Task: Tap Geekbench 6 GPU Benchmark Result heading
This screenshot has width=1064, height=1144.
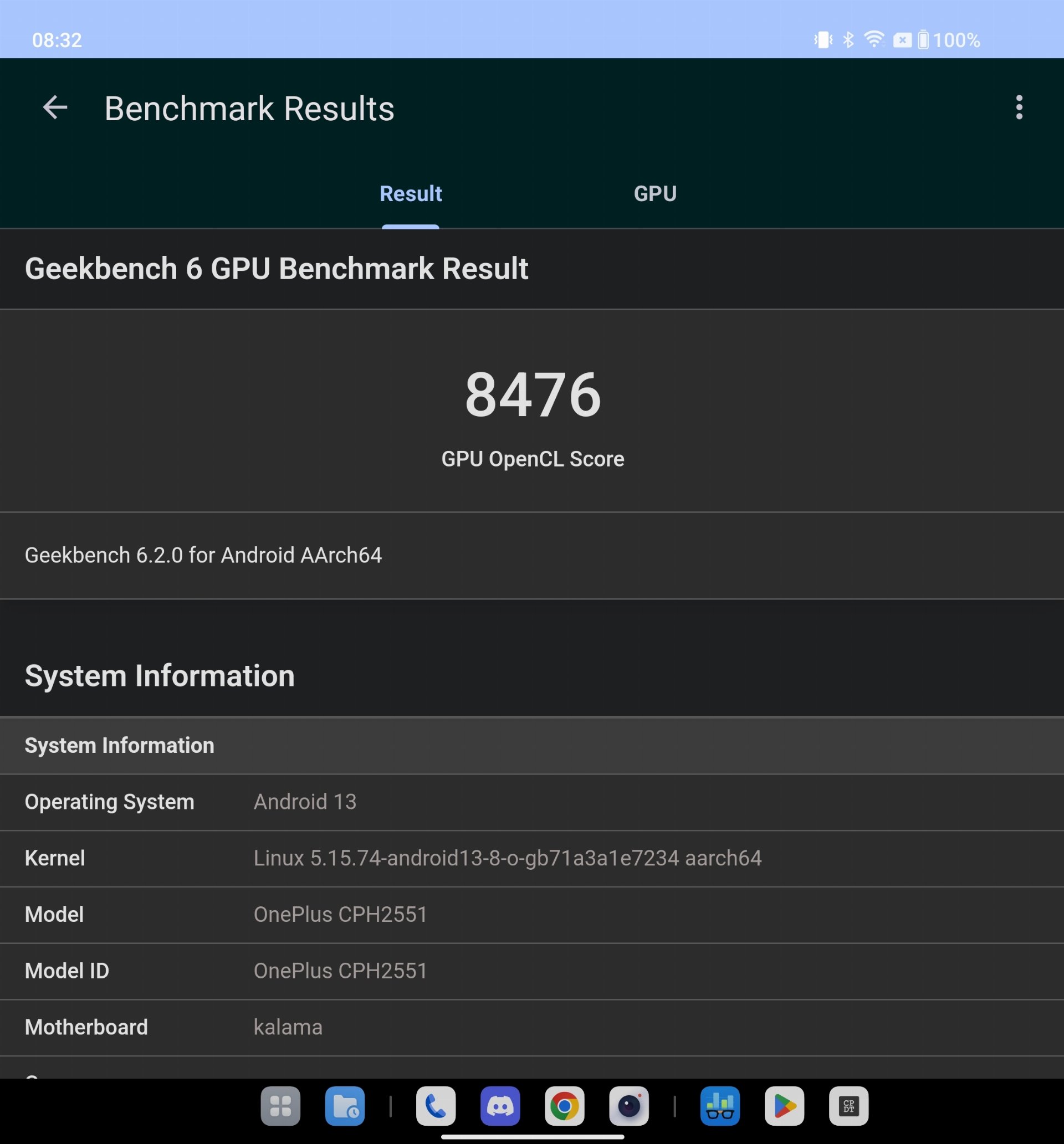Action: click(x=277, y=269)
